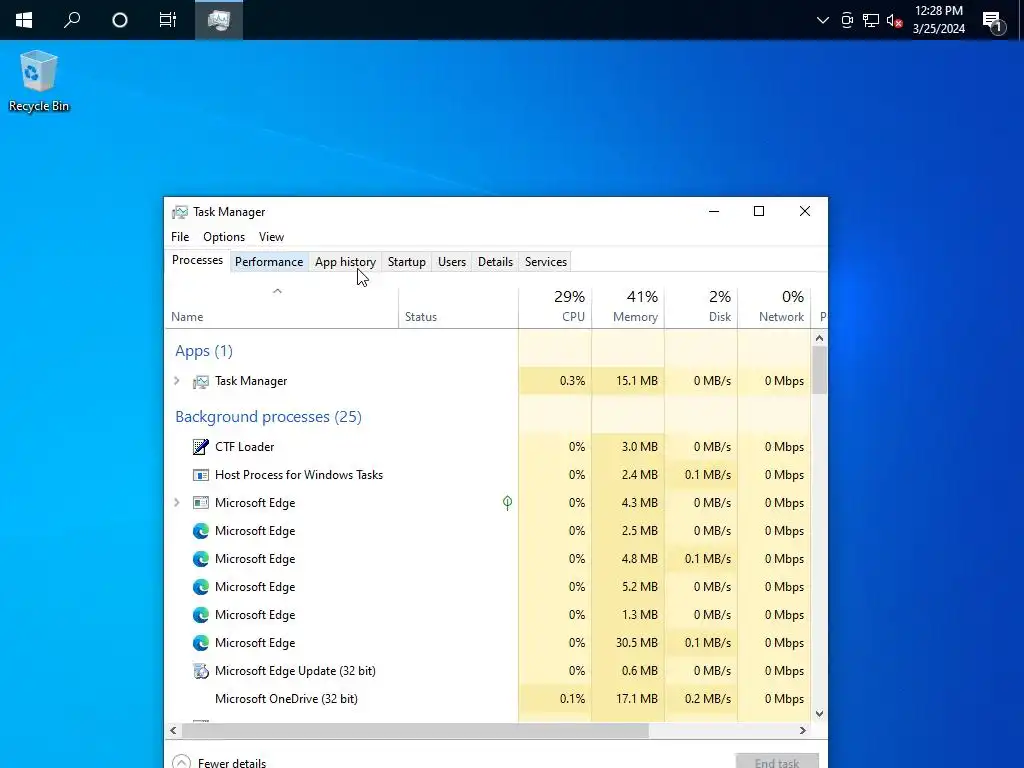Viewport: 1024px width, 768px height.
Task: Switch to the App history tab
Action: point(345,262)
